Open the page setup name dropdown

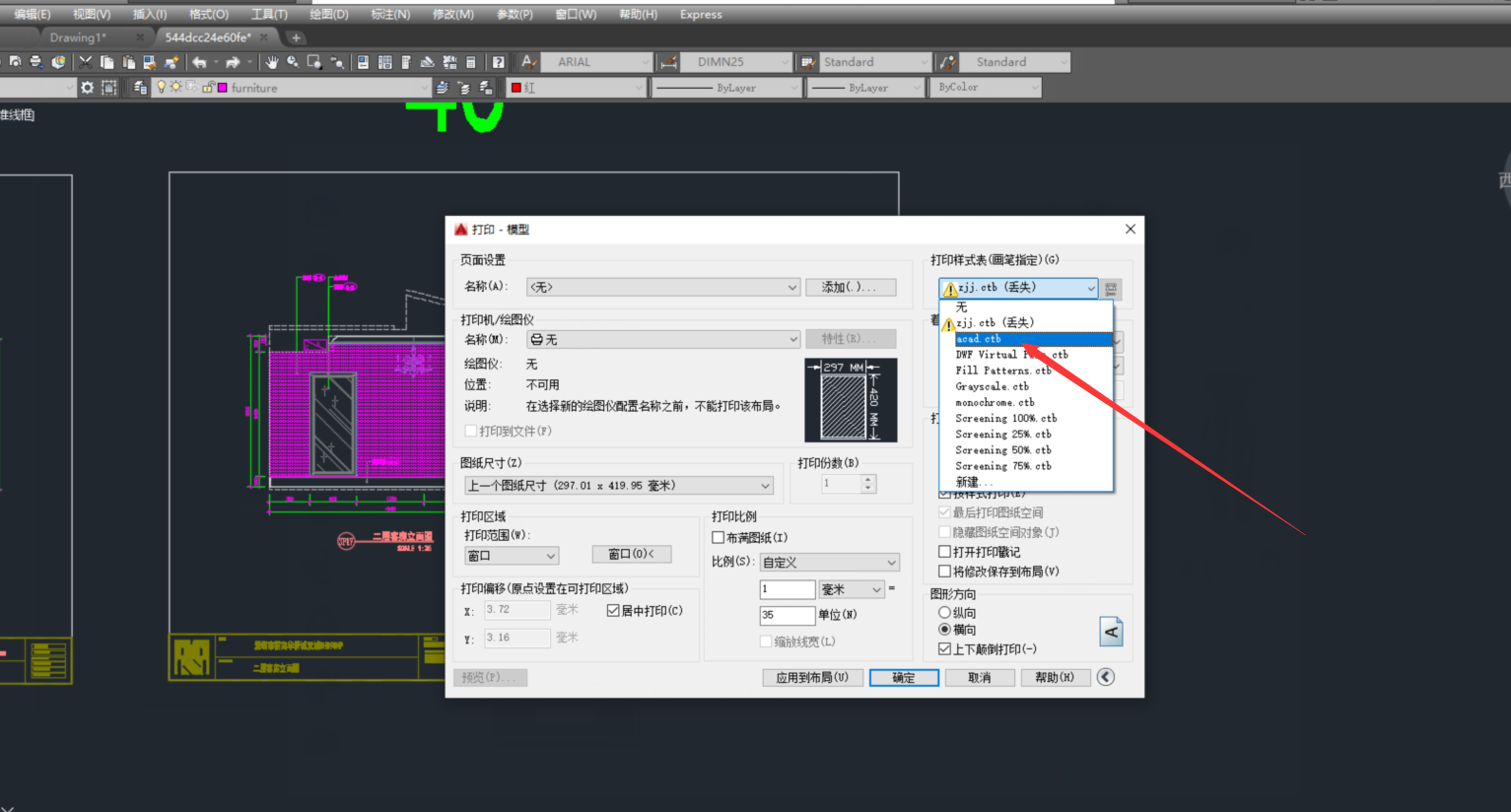[663, 287]
